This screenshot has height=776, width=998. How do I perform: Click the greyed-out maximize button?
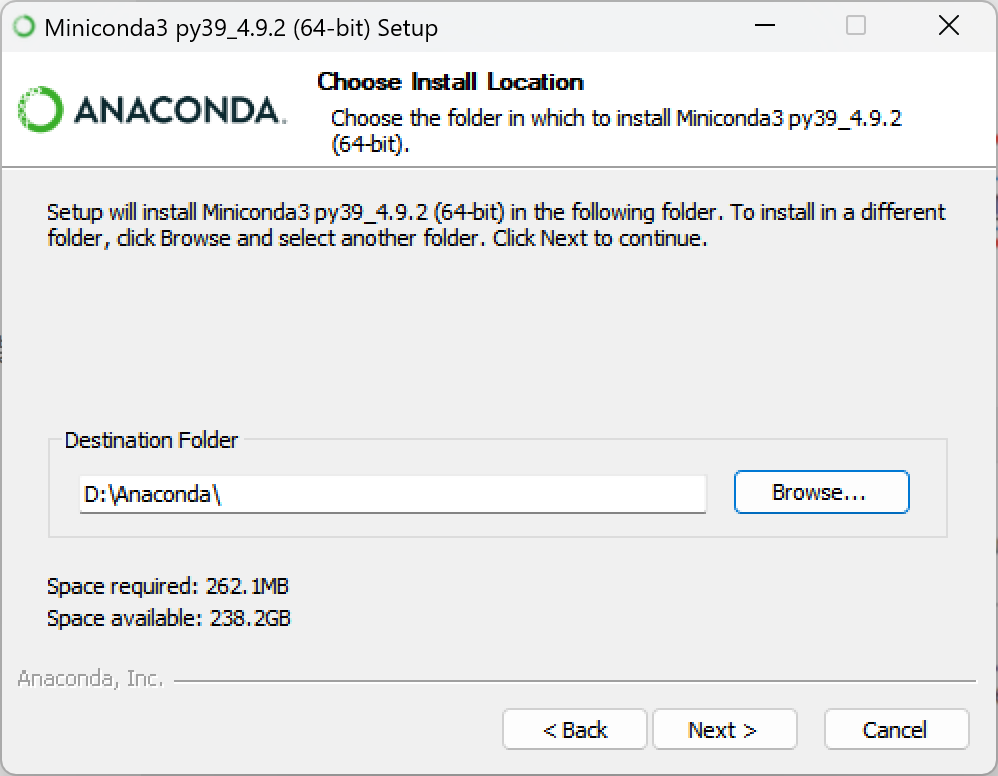[x=855, y=27]
